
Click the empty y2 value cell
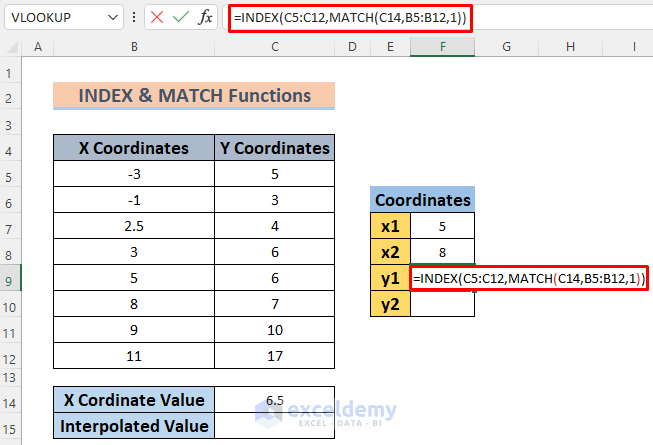pyautogui.click(x=442, y=302)
